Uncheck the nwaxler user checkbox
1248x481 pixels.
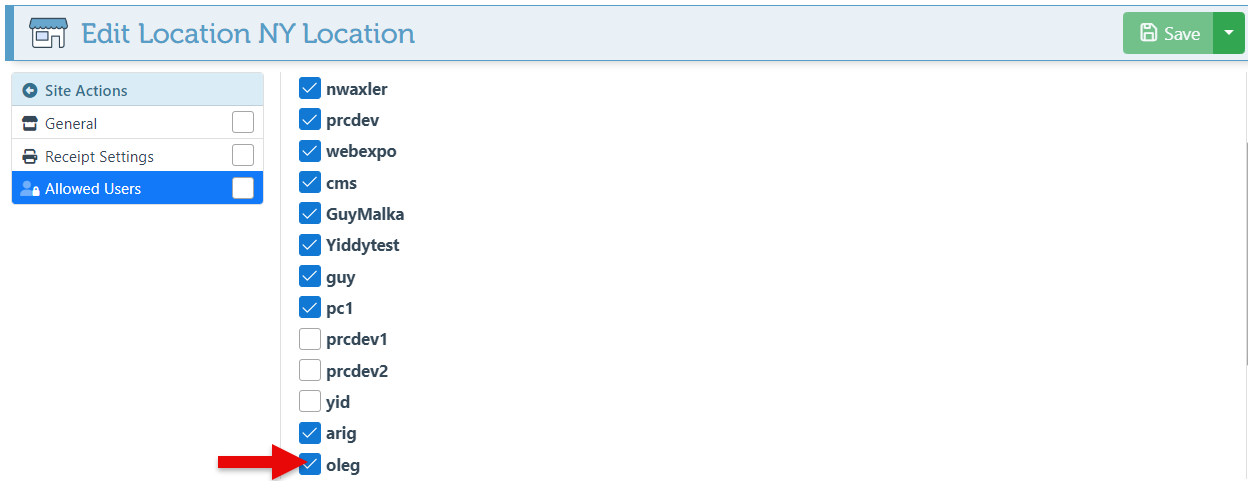click(x=310, y=88)
